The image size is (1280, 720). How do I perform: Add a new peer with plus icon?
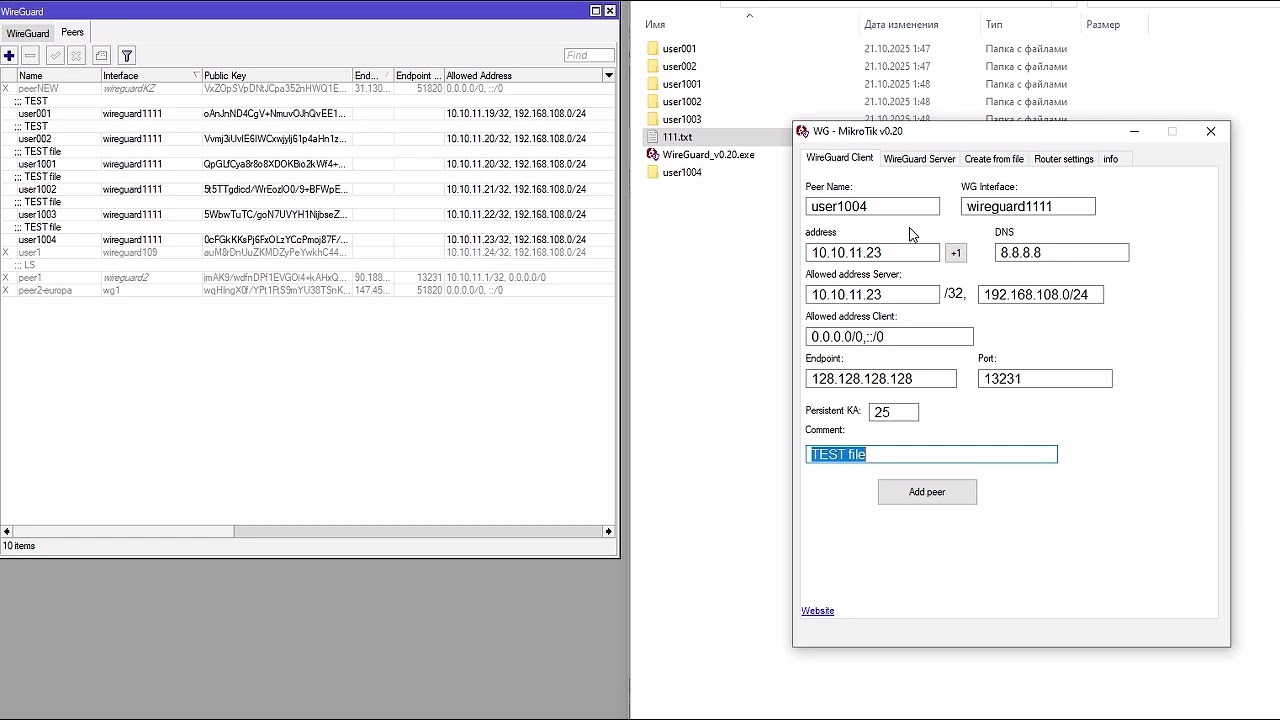point(9,56)
